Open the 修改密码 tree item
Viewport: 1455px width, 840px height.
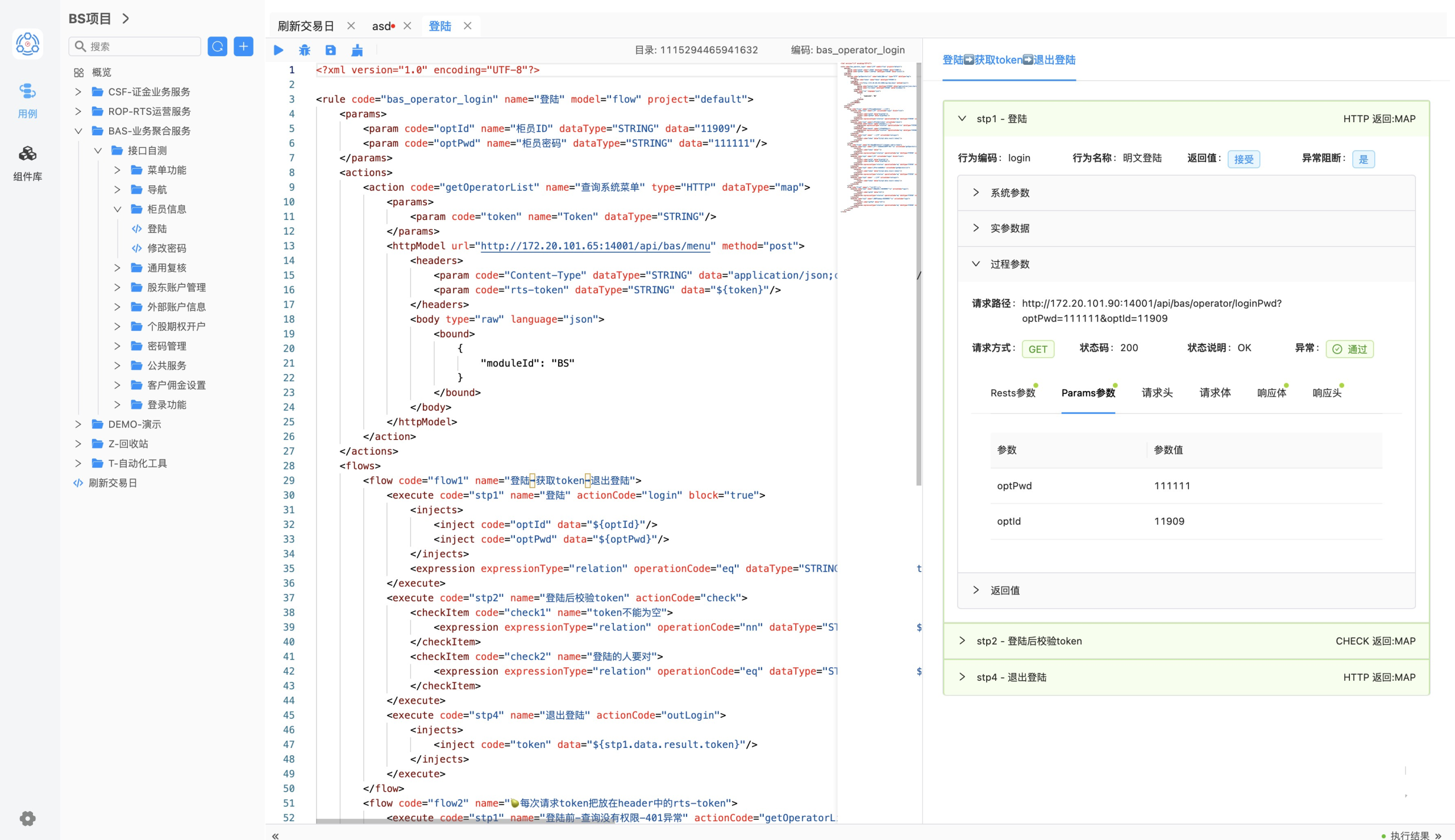166,248
